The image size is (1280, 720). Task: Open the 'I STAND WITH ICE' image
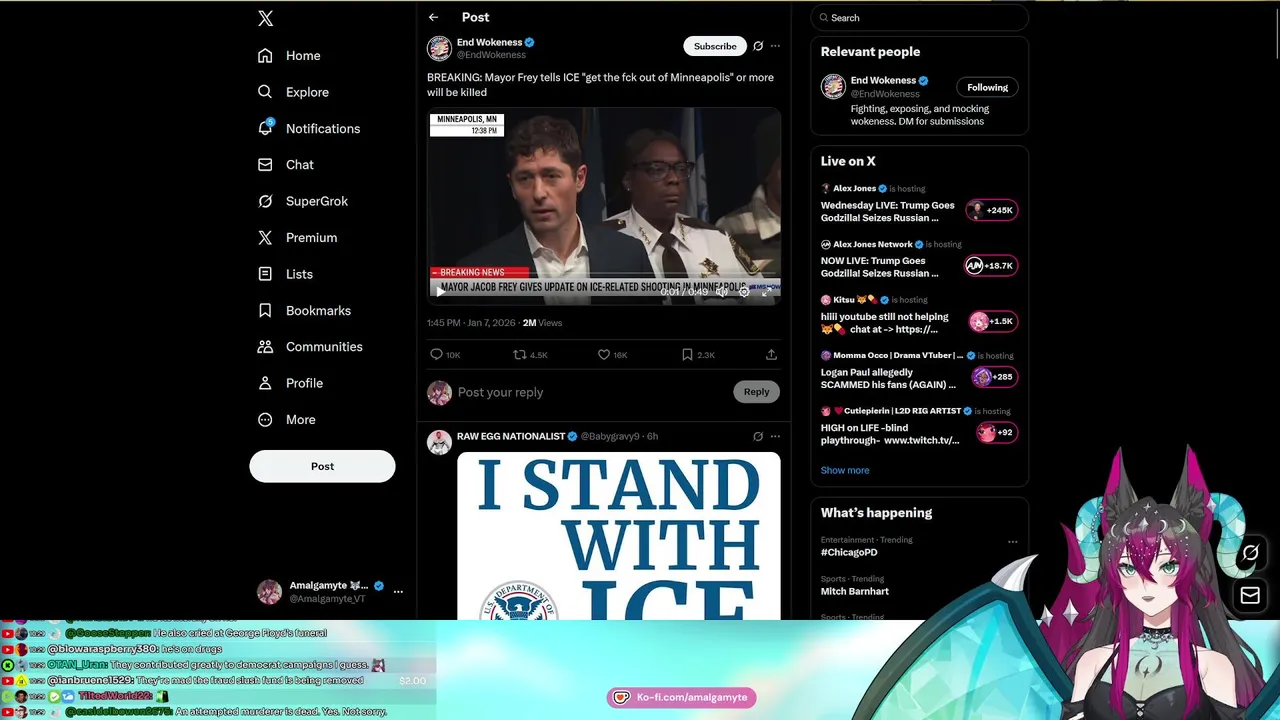tap(619, 536)
